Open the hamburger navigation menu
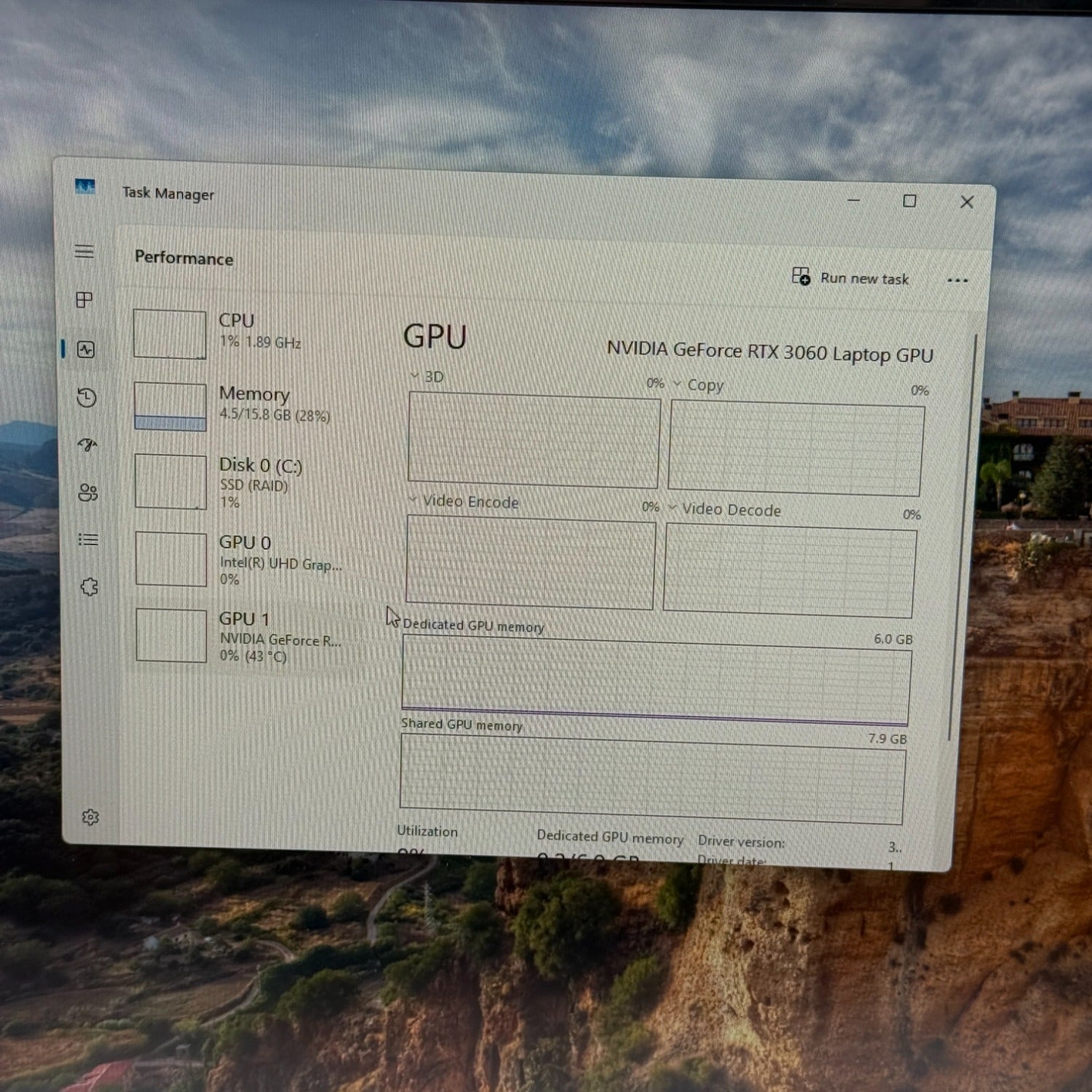This screenshot has width=1092, height=1092. pos(84,252)
